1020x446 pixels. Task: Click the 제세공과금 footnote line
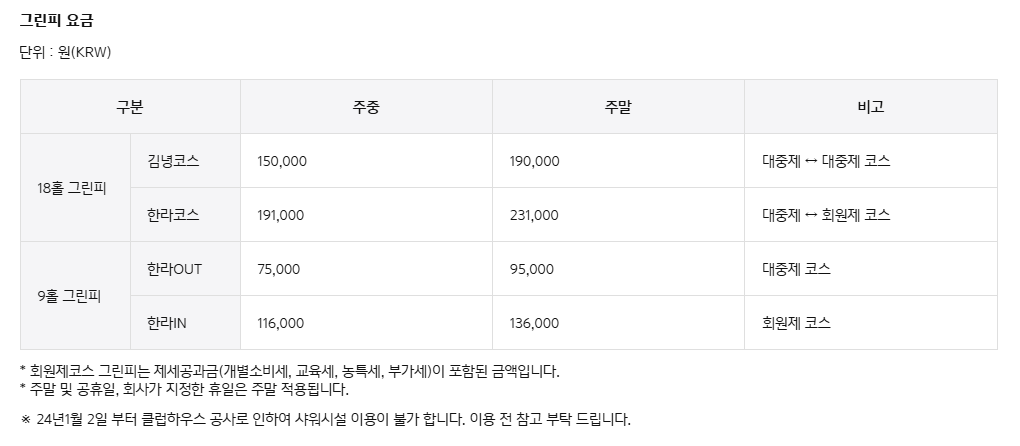(x=289, y=371)
